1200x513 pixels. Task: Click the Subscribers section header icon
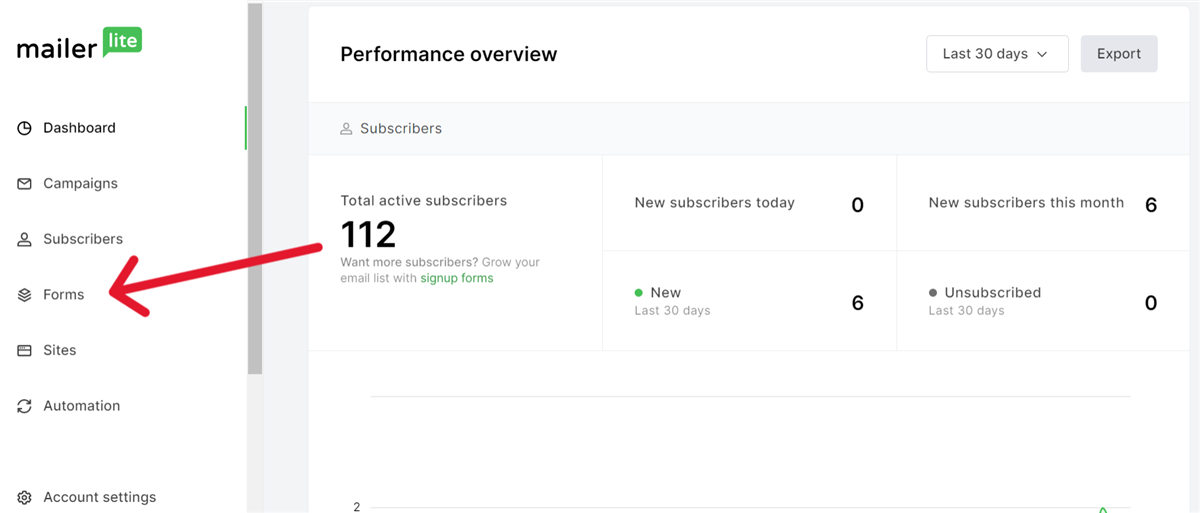[346, 129]
